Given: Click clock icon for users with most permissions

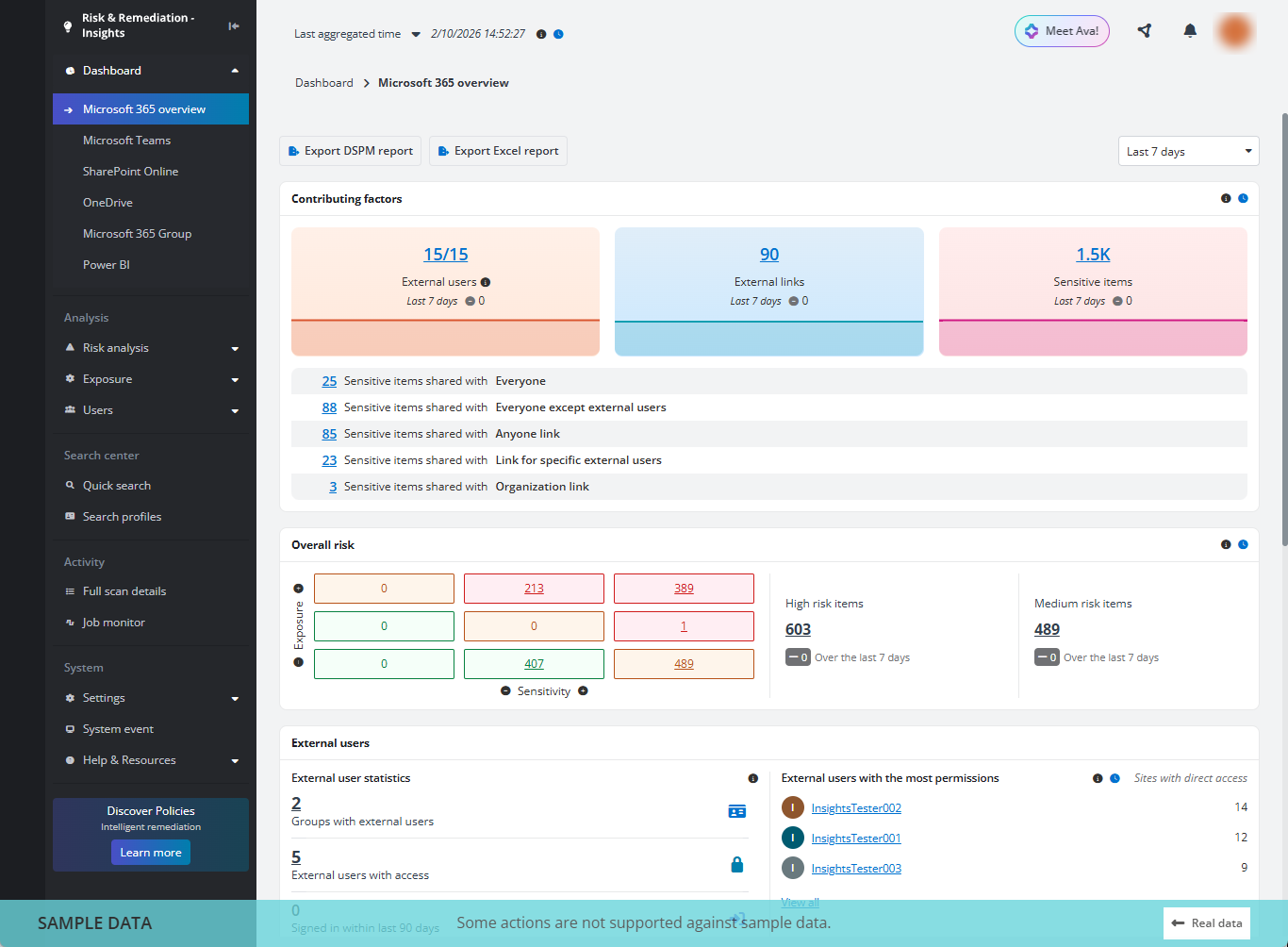Looking at the screenshot, I should tap(1115, 778).
